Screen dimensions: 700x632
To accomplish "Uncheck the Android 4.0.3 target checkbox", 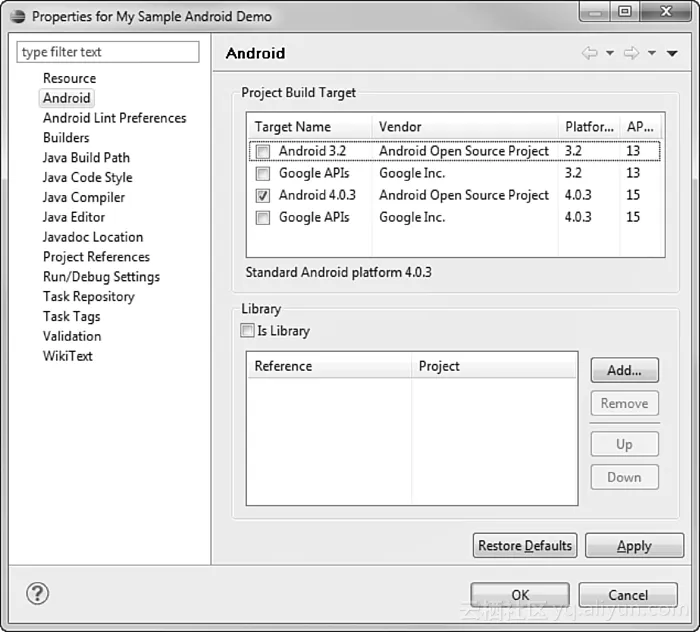I will [262, 195].
